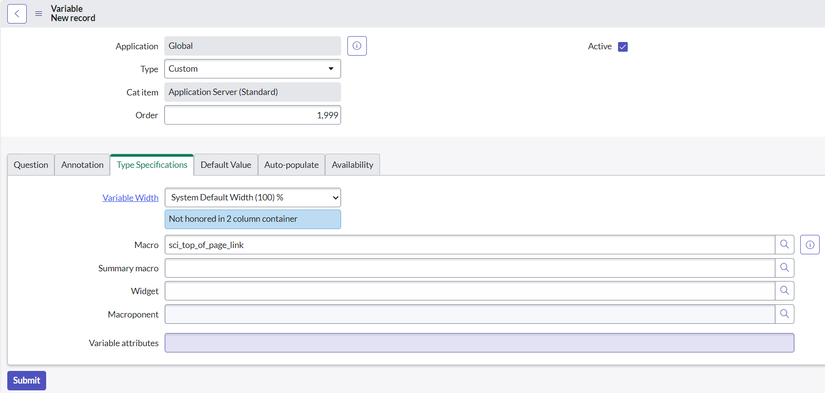Focus the Macro input field
Viewport: 825px width, 393px height.
coord(470,245)
